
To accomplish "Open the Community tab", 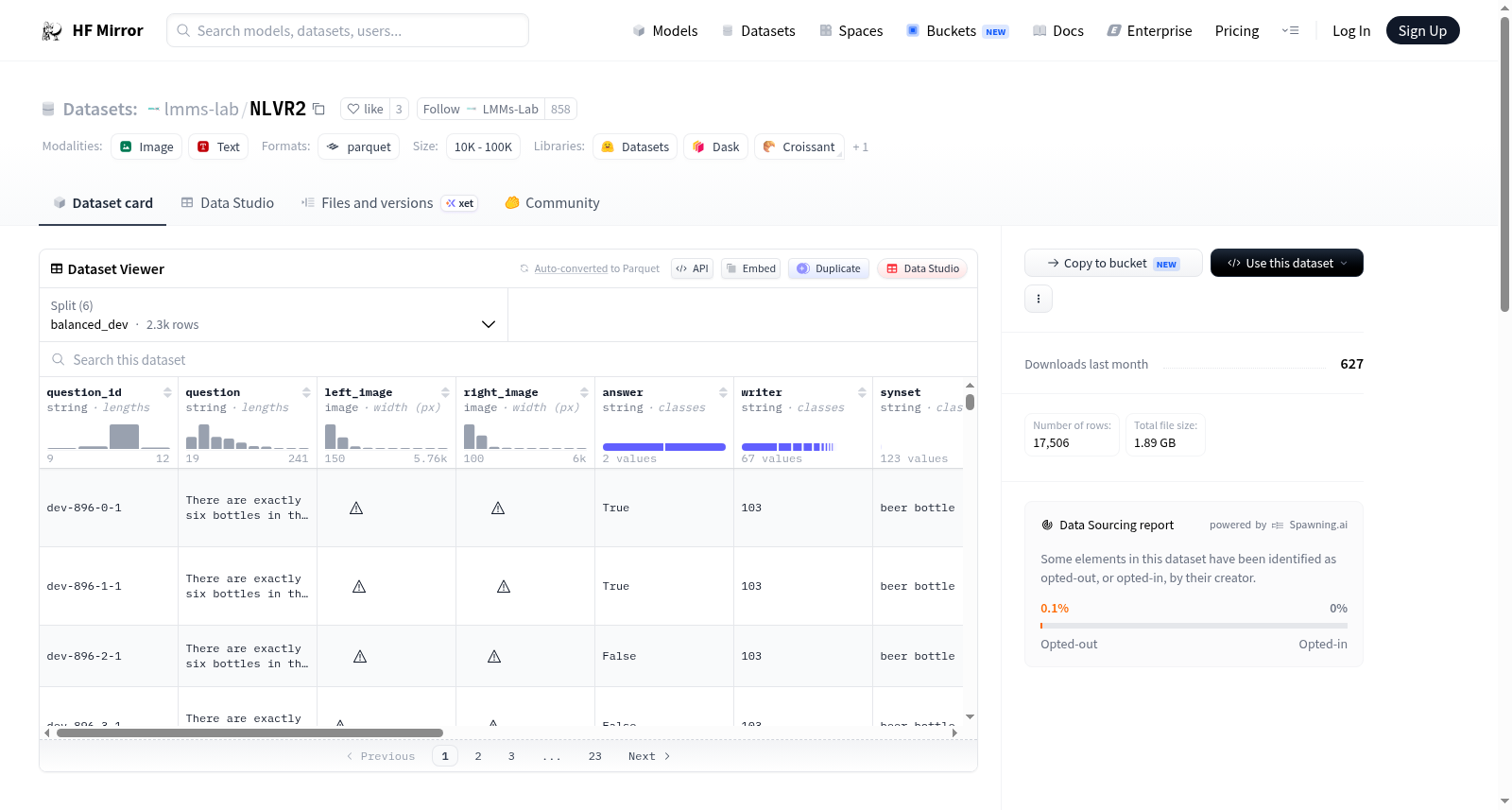I will pyautogui.click(x=553, y=203).
